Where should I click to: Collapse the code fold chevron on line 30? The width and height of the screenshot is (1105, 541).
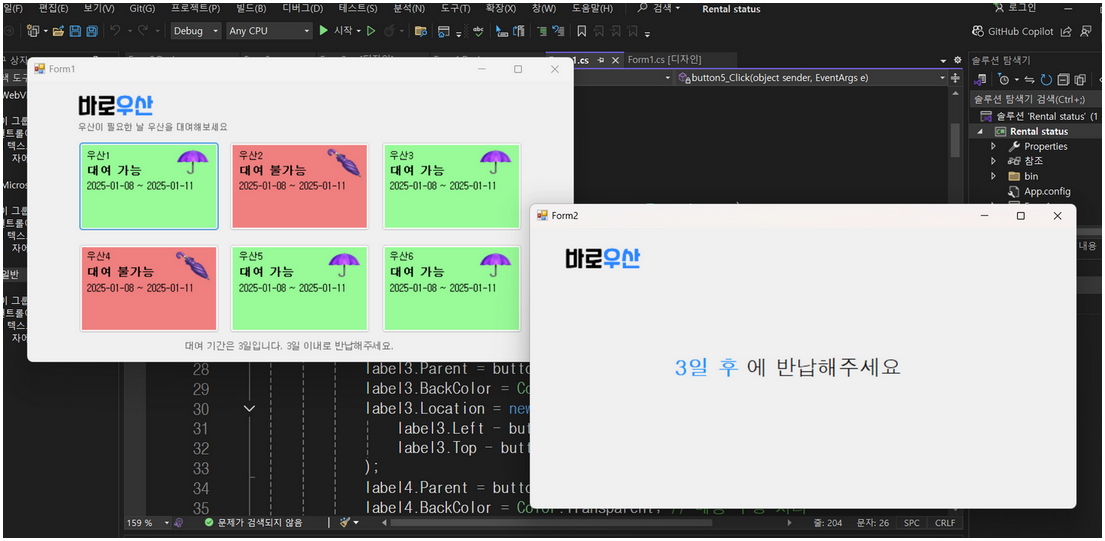(249, 408)
